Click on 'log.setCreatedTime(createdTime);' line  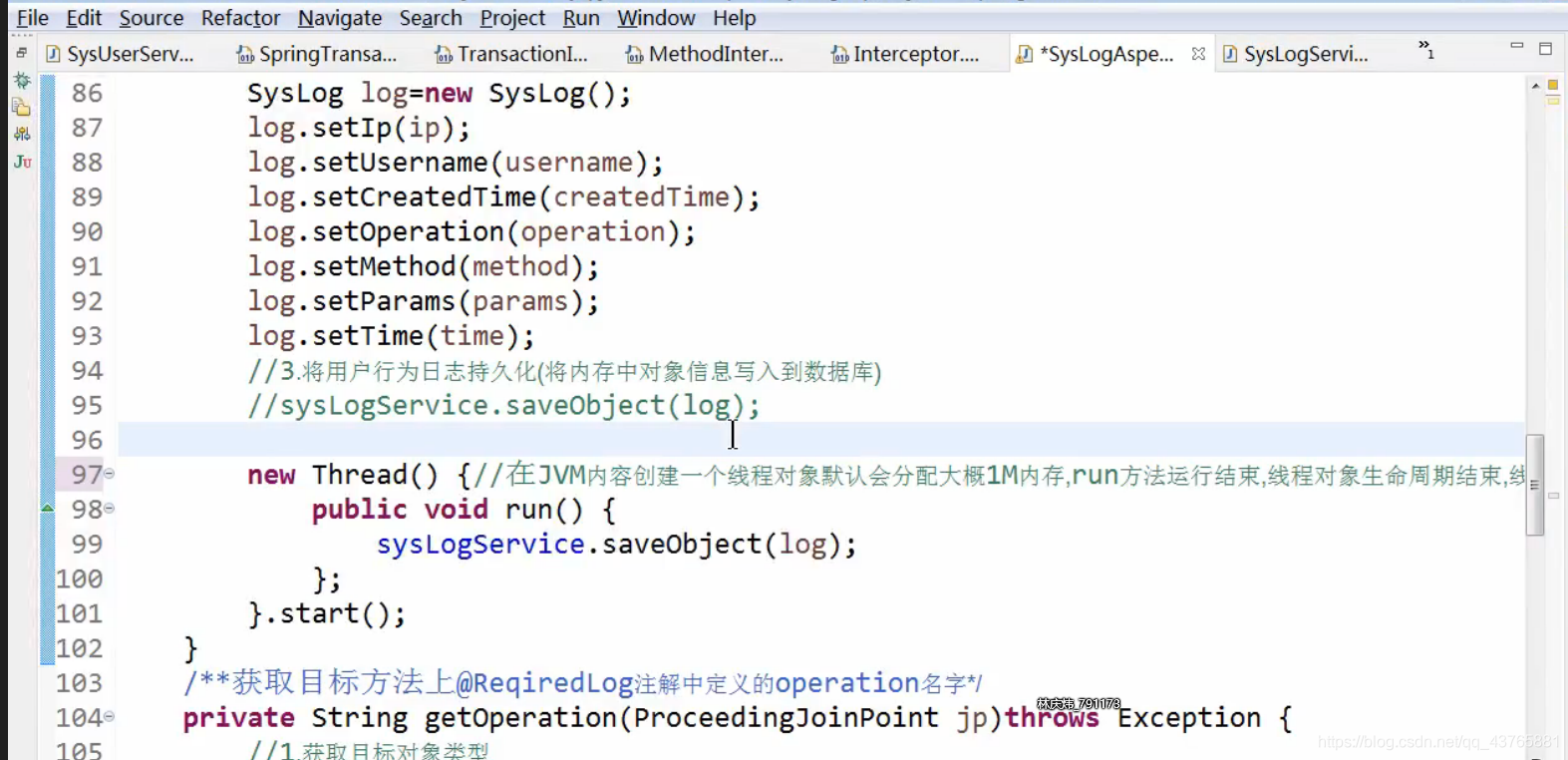(x=503, y=197)
